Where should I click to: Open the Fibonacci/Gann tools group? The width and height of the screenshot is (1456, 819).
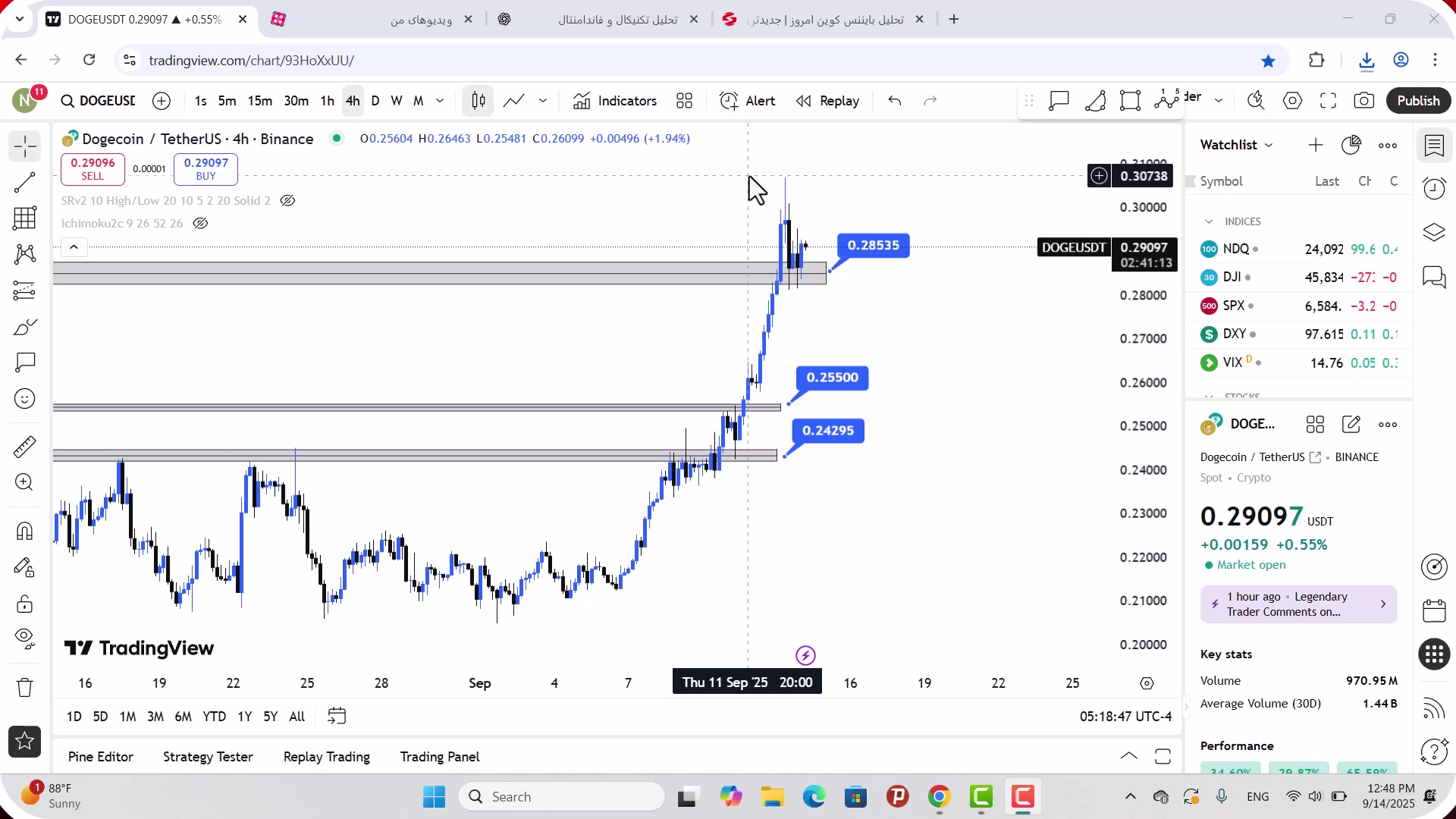pyautogui.click(x=25, y=218)
